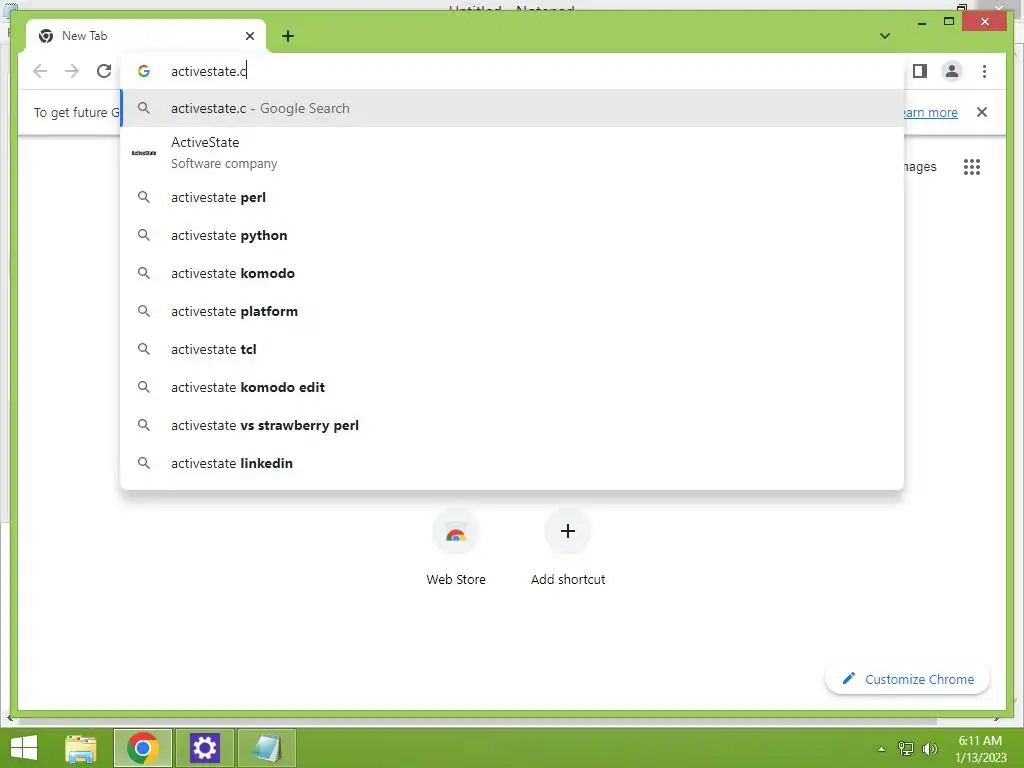The height and width of the screenshot is (768, 1024).
Task: Open the profile avatar menu
Action: pos(952,71)
